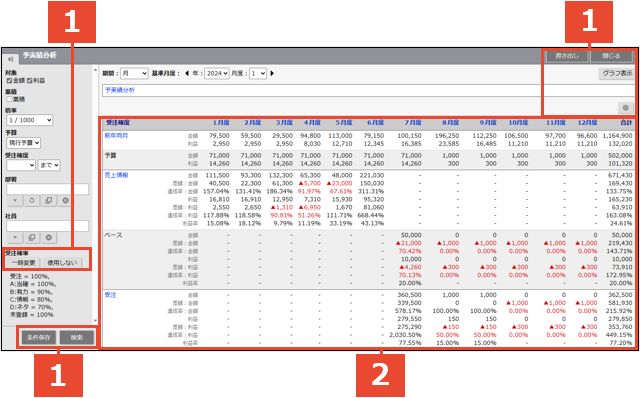Open the 部署 picker window icon
Screen dimensions: 640x398
[49, 200]
